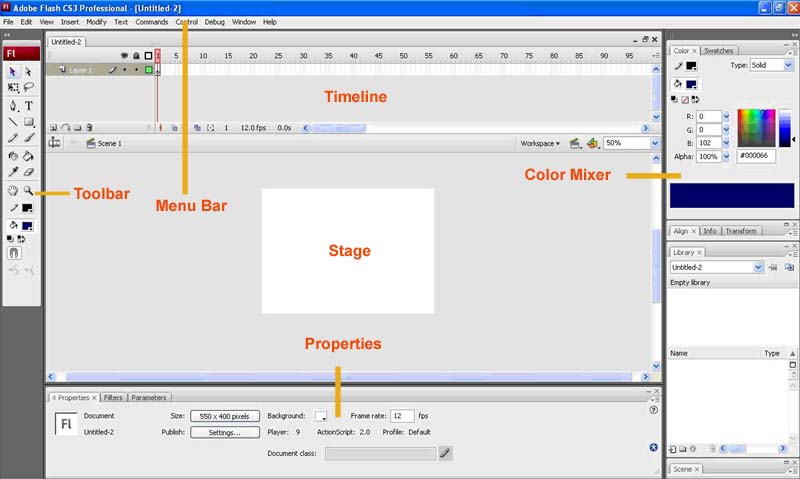Click the Properties panel help question-mark icon

pyautogui.click(x=654, y=410)
